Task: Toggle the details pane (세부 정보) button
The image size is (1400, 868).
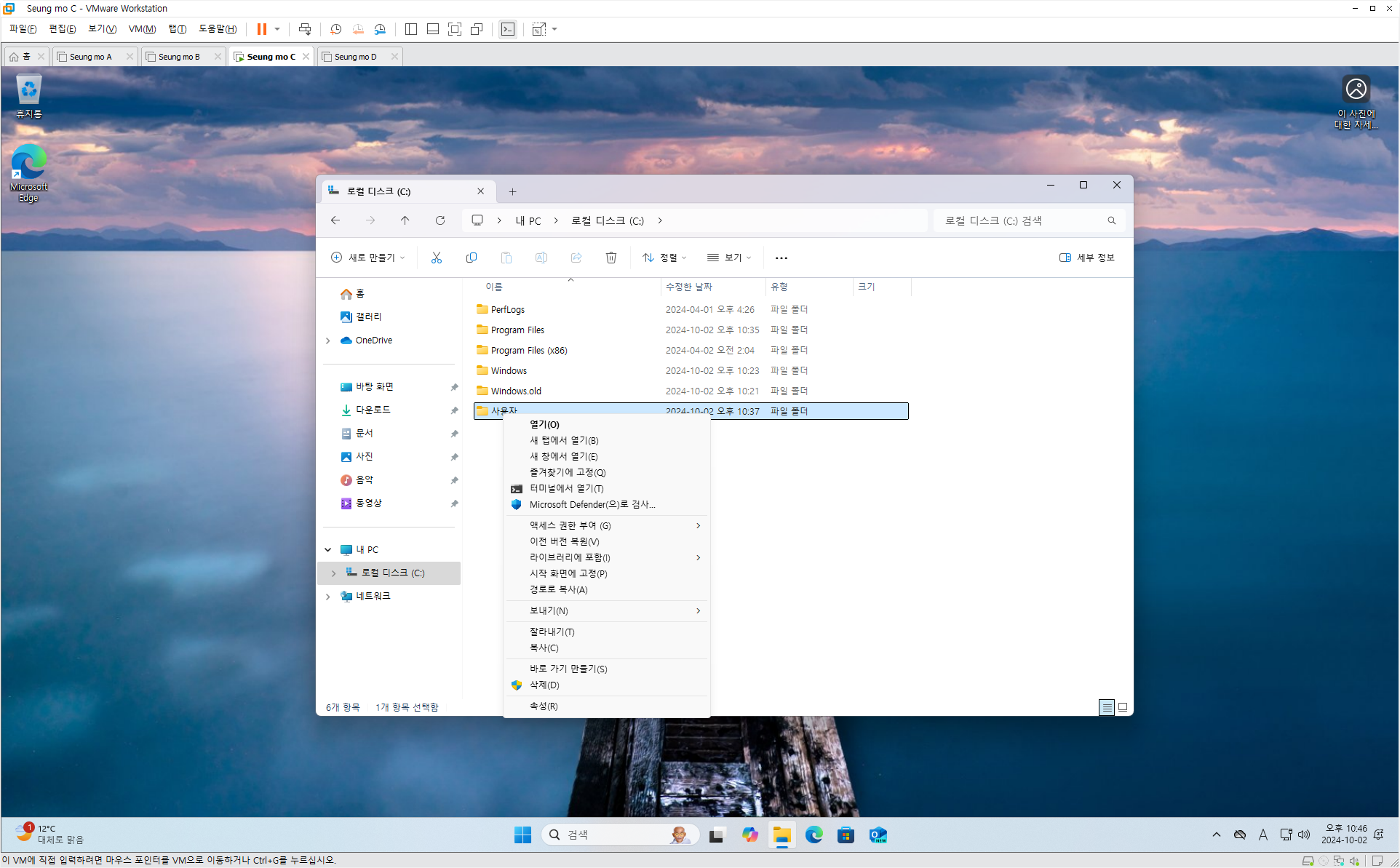Action: pyautogui.click(x=1087, y=258)
